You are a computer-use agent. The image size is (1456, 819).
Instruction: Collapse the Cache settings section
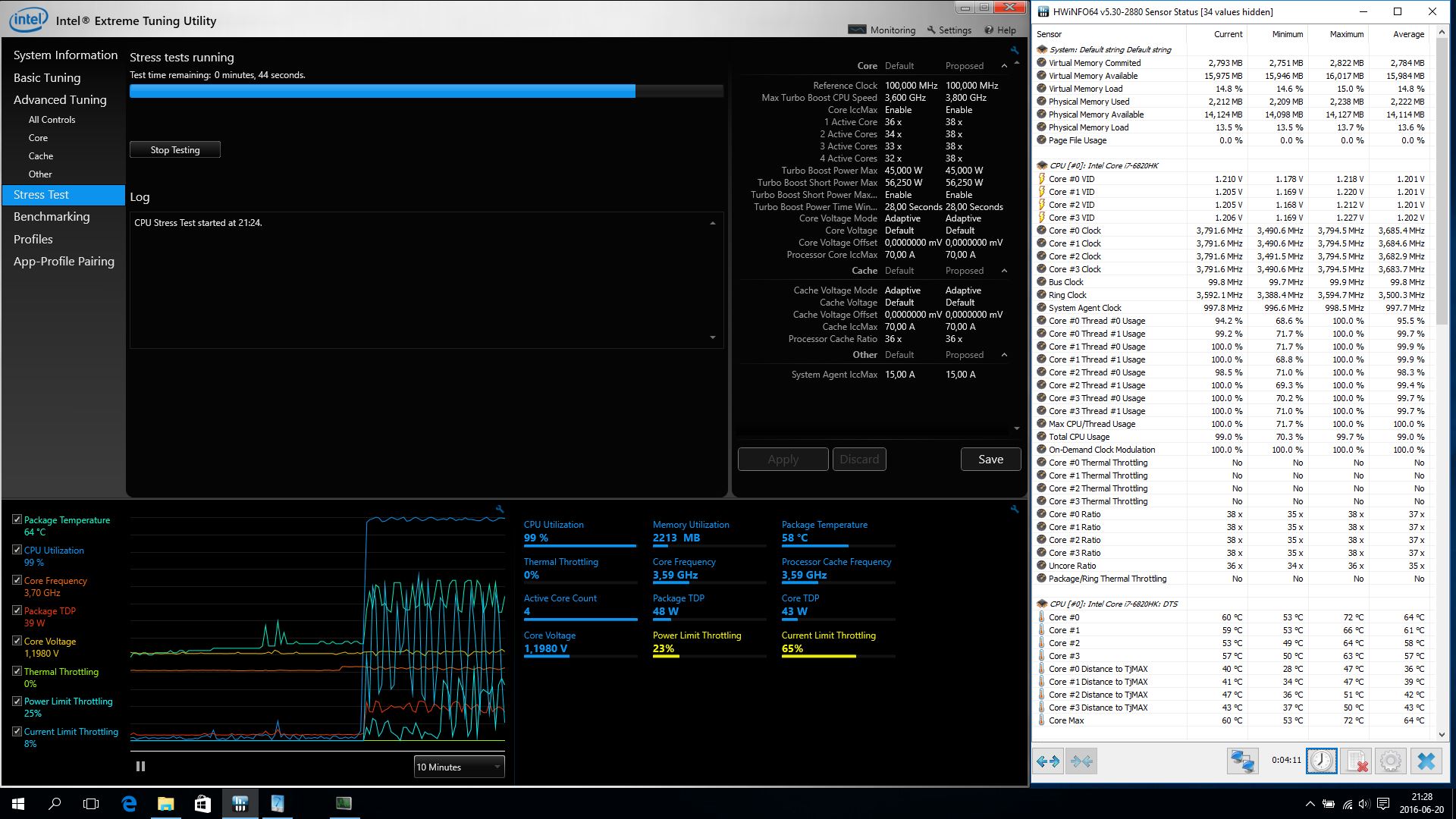1004,271
